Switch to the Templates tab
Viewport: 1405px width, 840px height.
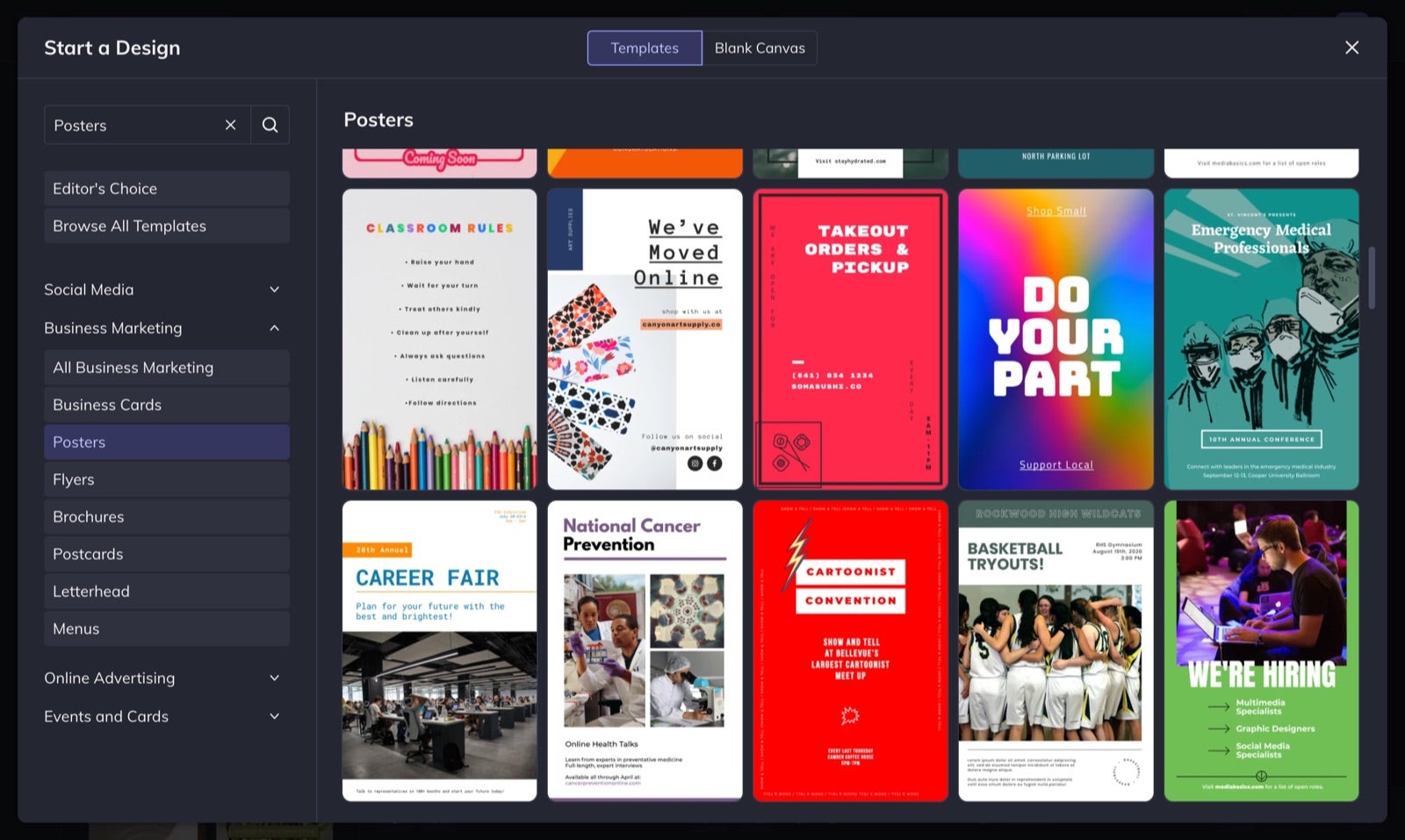click(x=645, y=47)
